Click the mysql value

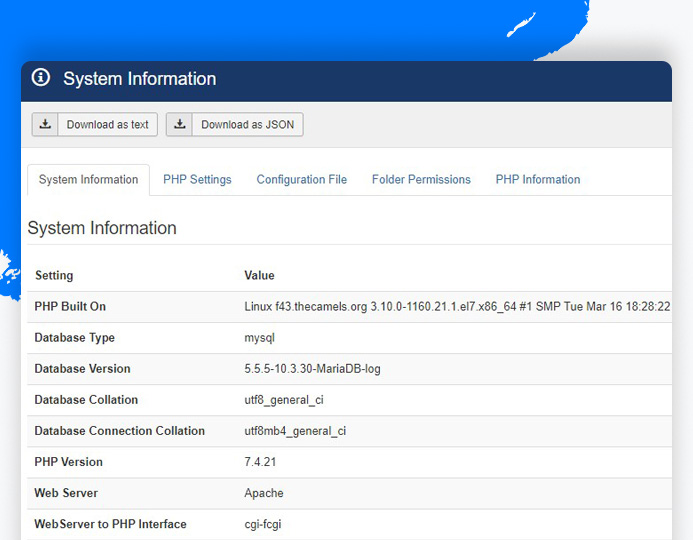coord(259,338)
